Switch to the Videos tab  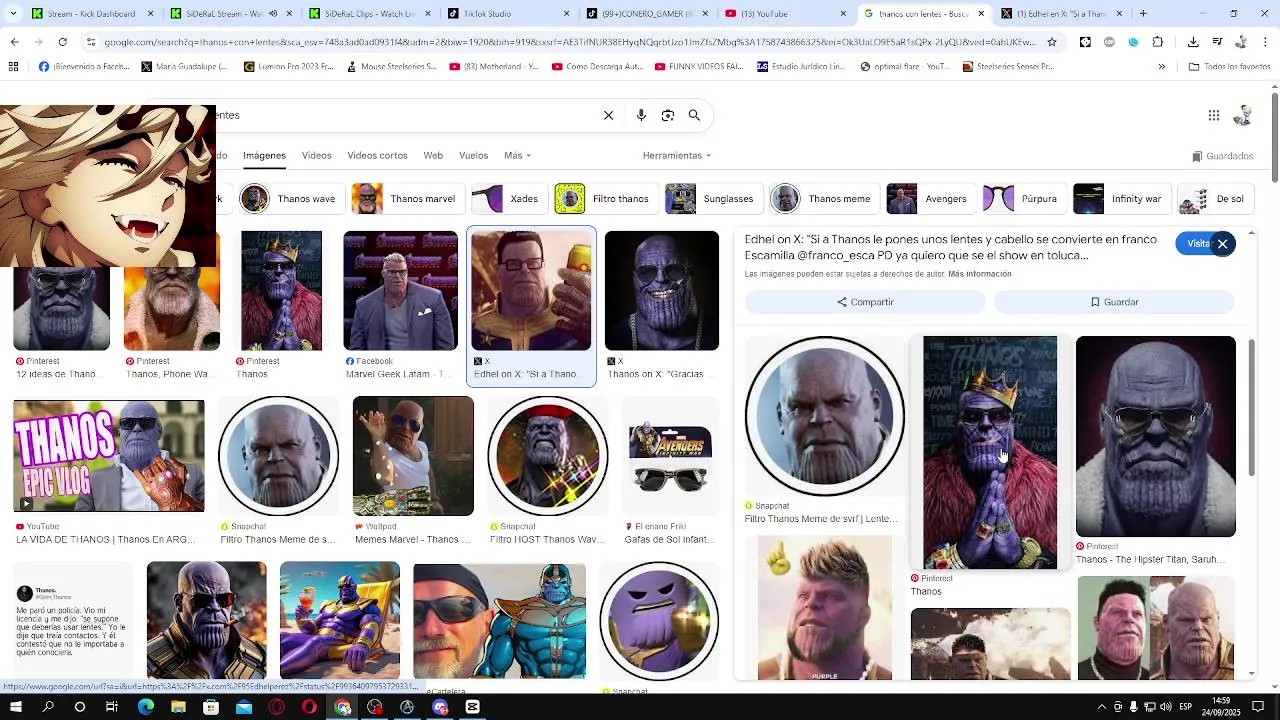point(317,156)
